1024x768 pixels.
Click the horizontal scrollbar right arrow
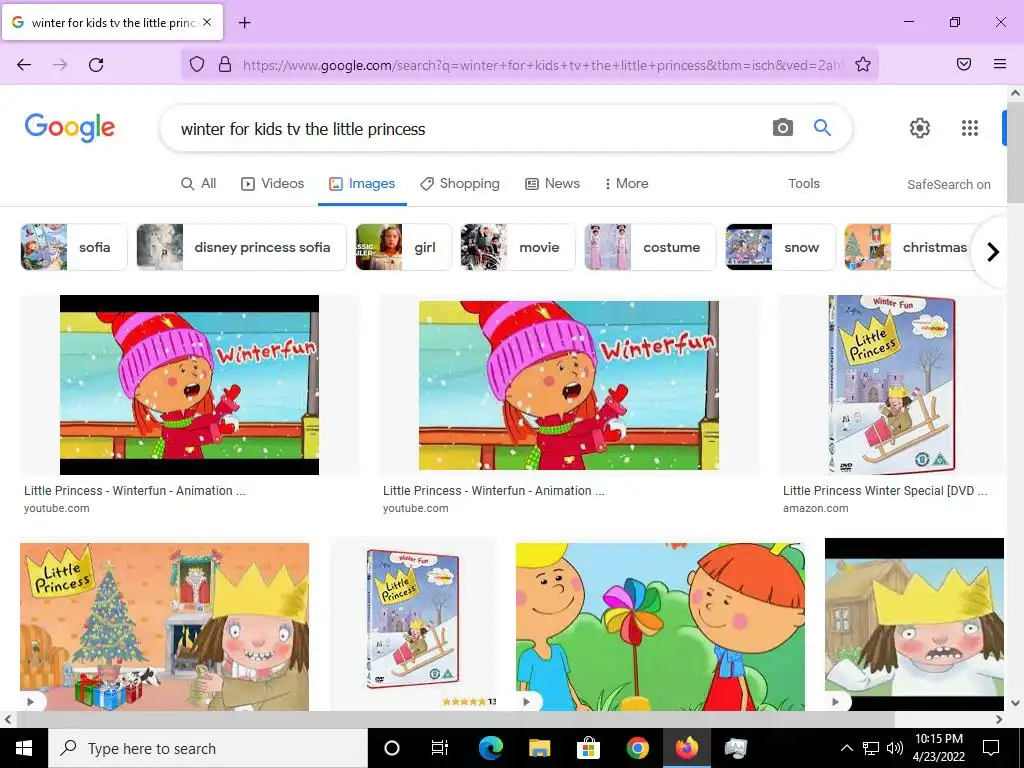click(999, 719)
